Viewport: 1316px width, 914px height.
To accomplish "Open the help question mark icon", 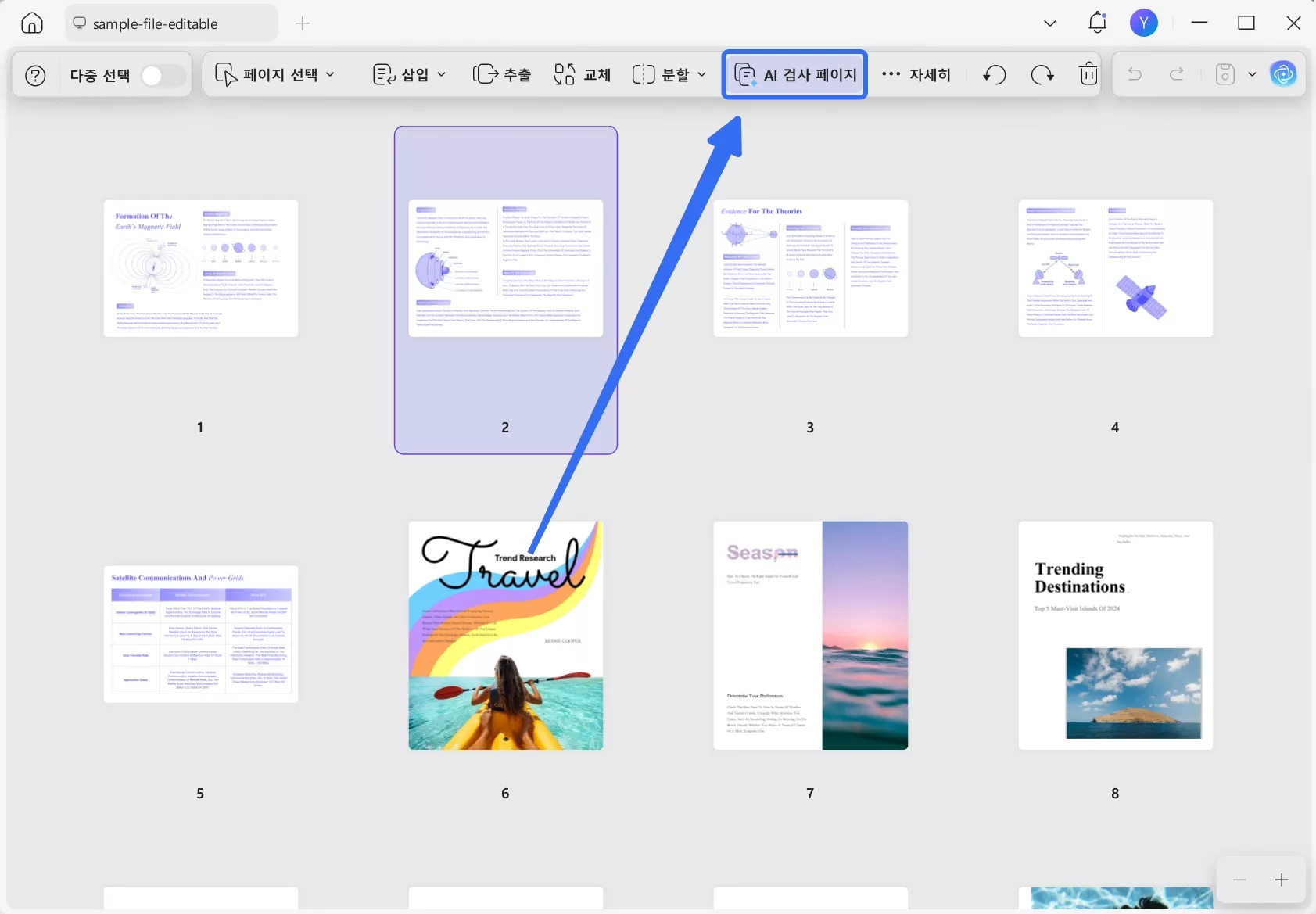I will pos(35,75).
